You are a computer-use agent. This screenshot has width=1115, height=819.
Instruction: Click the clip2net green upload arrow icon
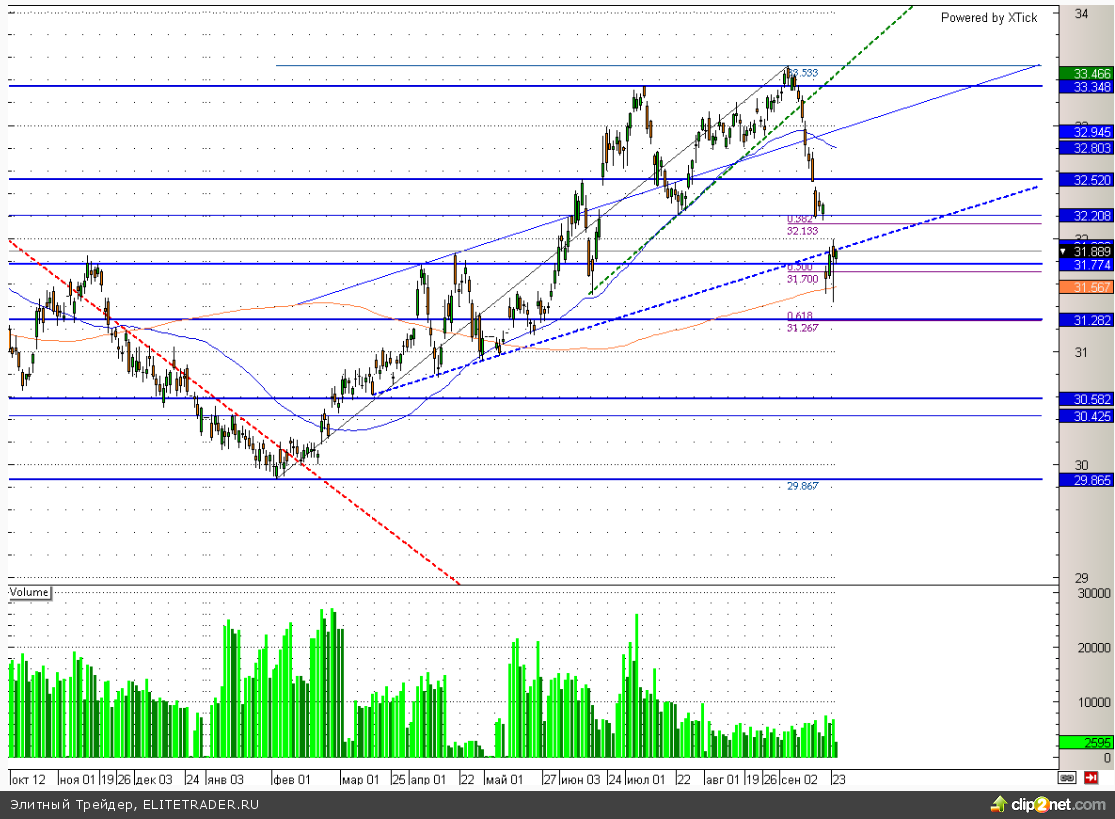pyautogui.click(x=998, y=803)
